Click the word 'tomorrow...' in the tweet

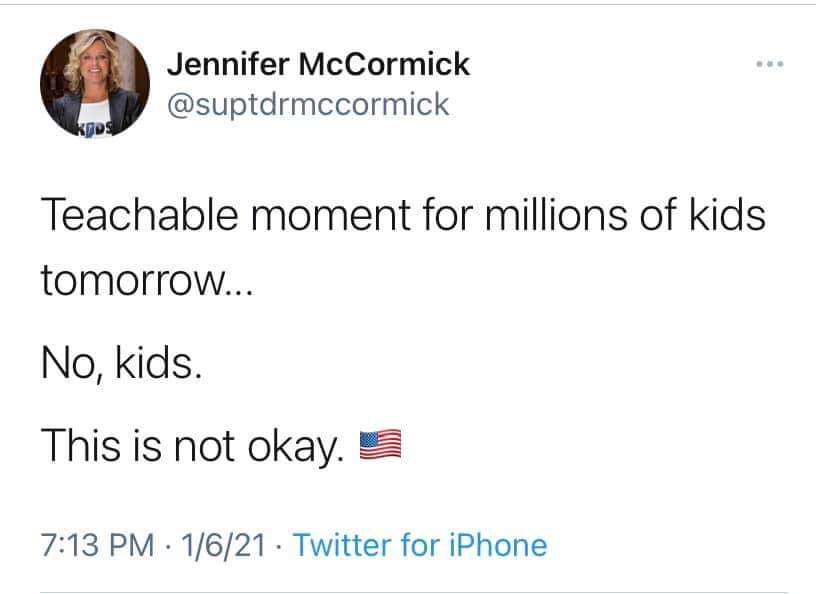[x=147, y=280]
